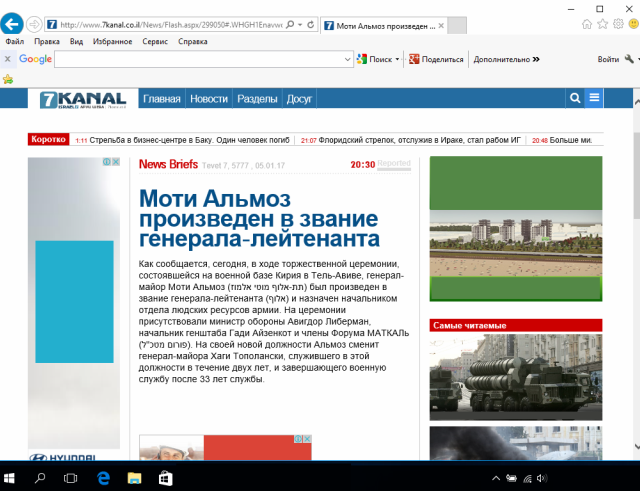This screenshot has width=640, height=491.
Task: Click the Коротко ticker label
Action: click(48, 139)
